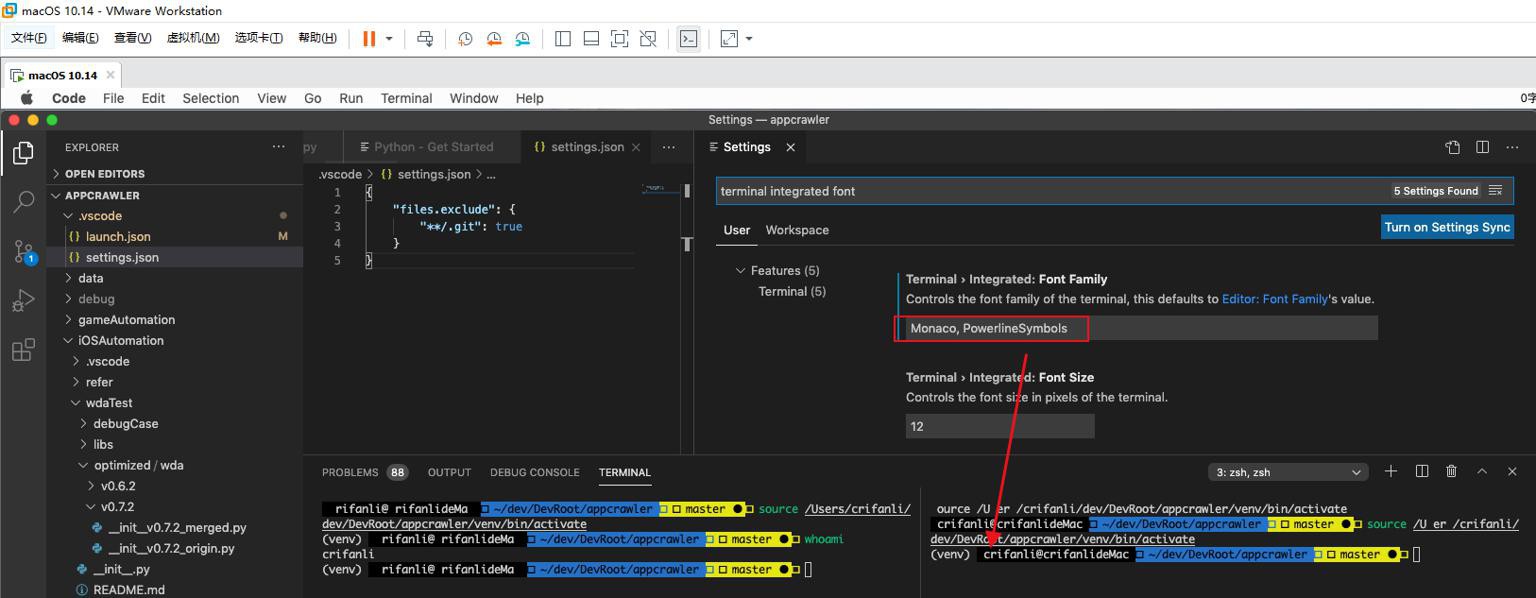Toggle the VMware library sidebar view
Screen dimensions: 1536x598
(x=563, y=38)
